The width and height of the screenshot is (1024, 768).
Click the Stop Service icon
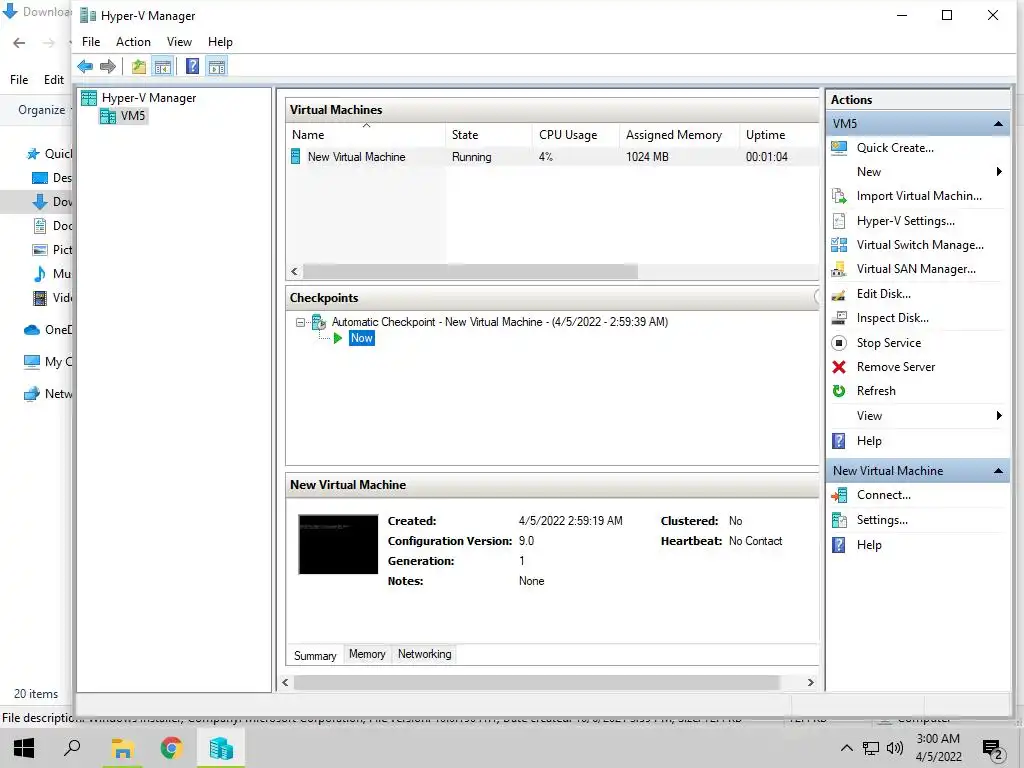pos(839,343)
